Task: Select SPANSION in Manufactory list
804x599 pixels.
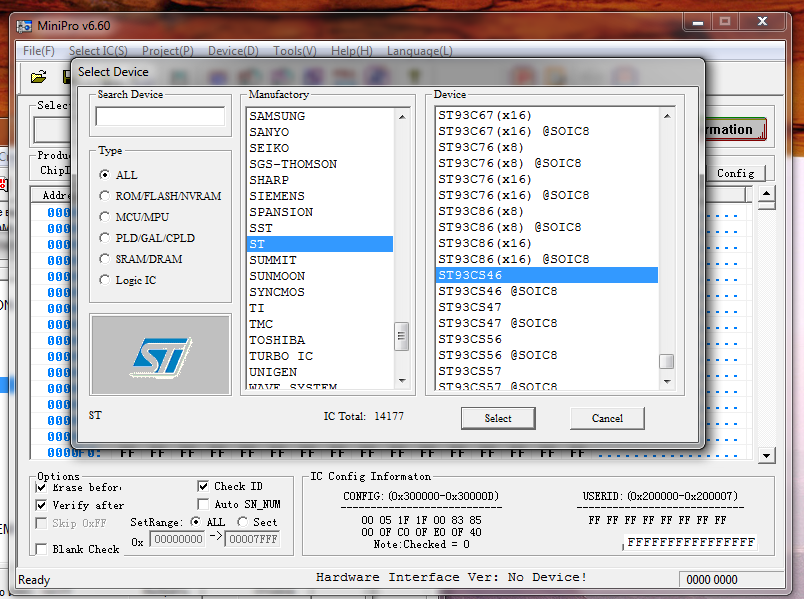Action: (320, 212)
